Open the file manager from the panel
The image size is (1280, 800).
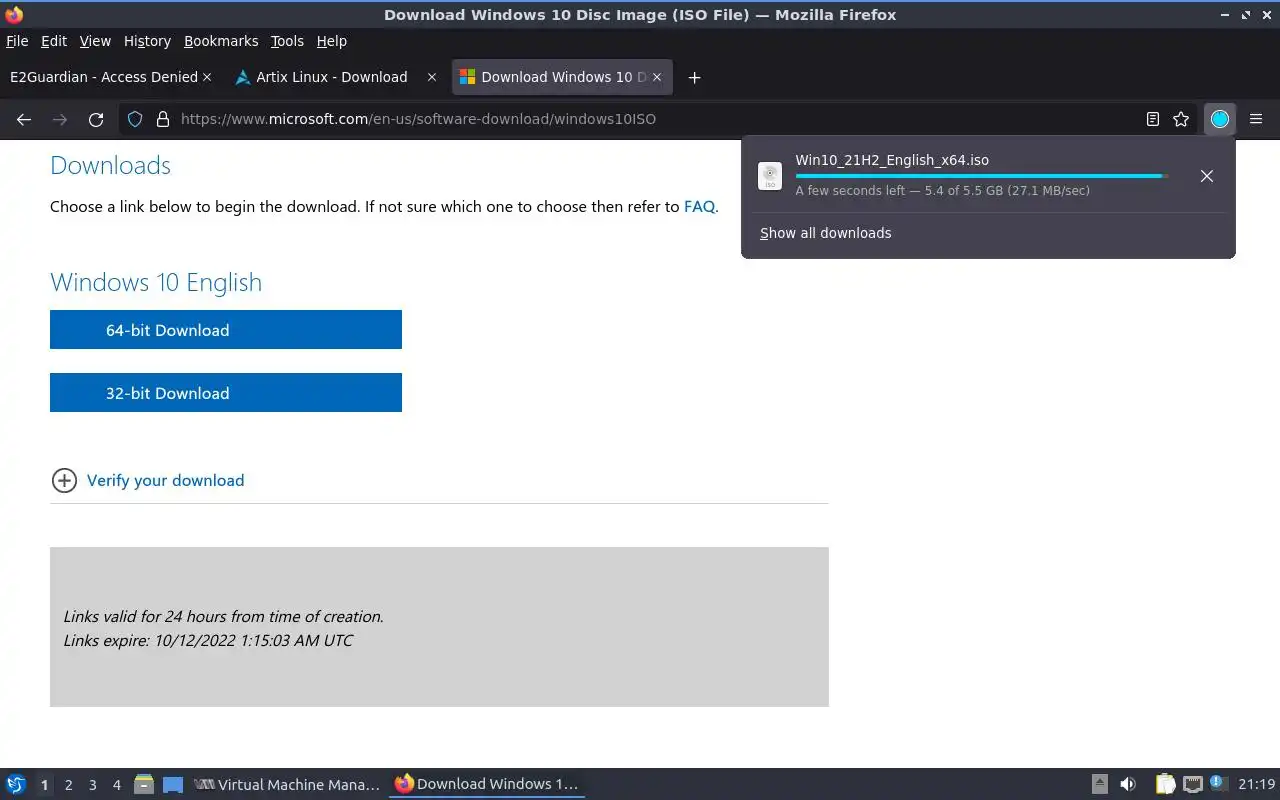coord(144,785)
